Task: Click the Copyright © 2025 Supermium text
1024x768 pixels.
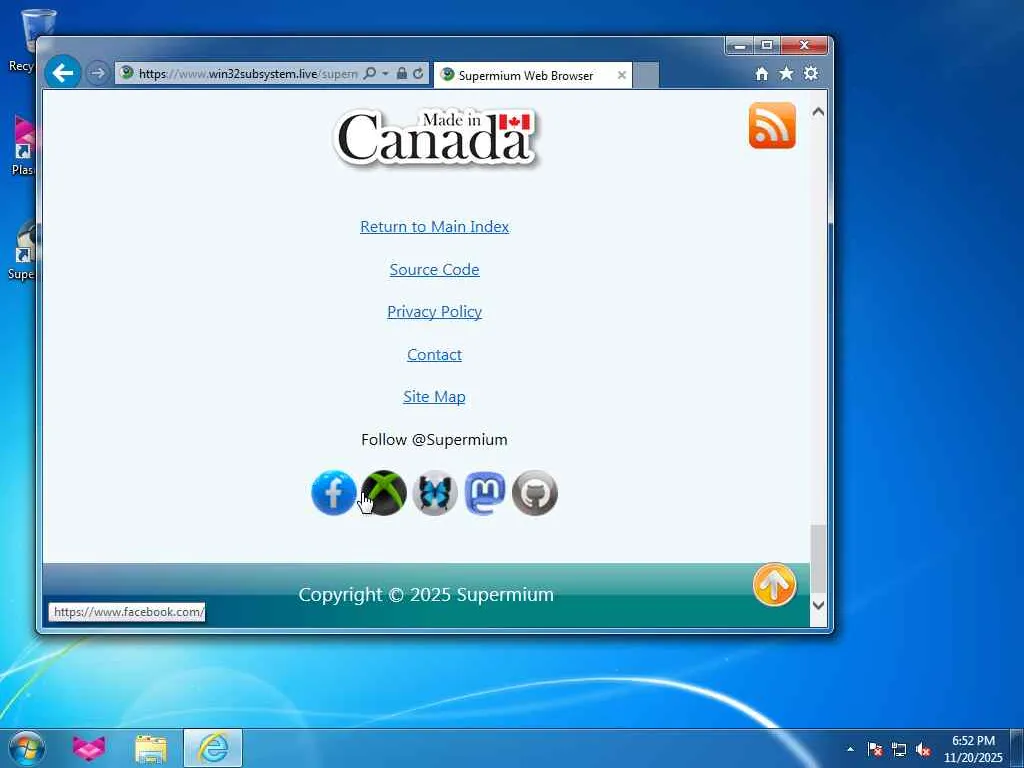Action: (426, 594)
